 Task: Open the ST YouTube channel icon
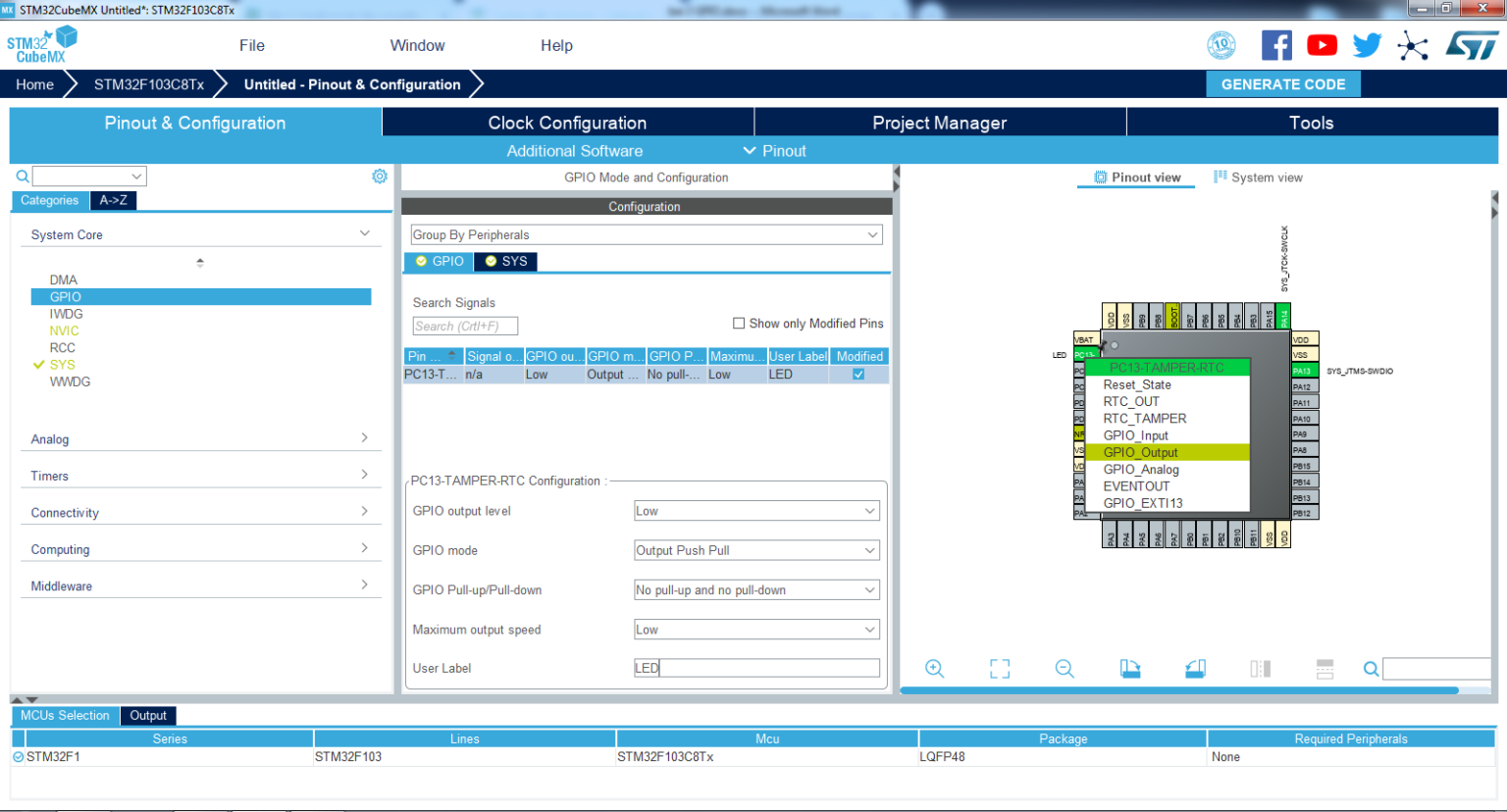tap(1322, 45)
